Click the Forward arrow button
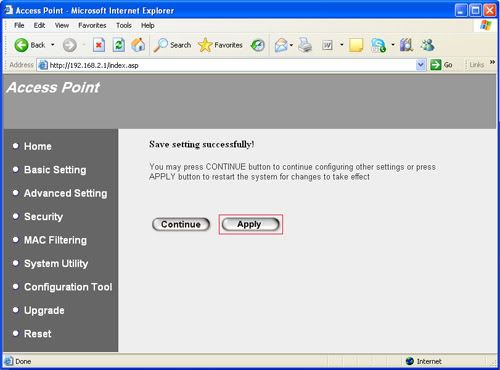Image resolution: width=500 pixels, height=370 pixels. click(70, 45)
